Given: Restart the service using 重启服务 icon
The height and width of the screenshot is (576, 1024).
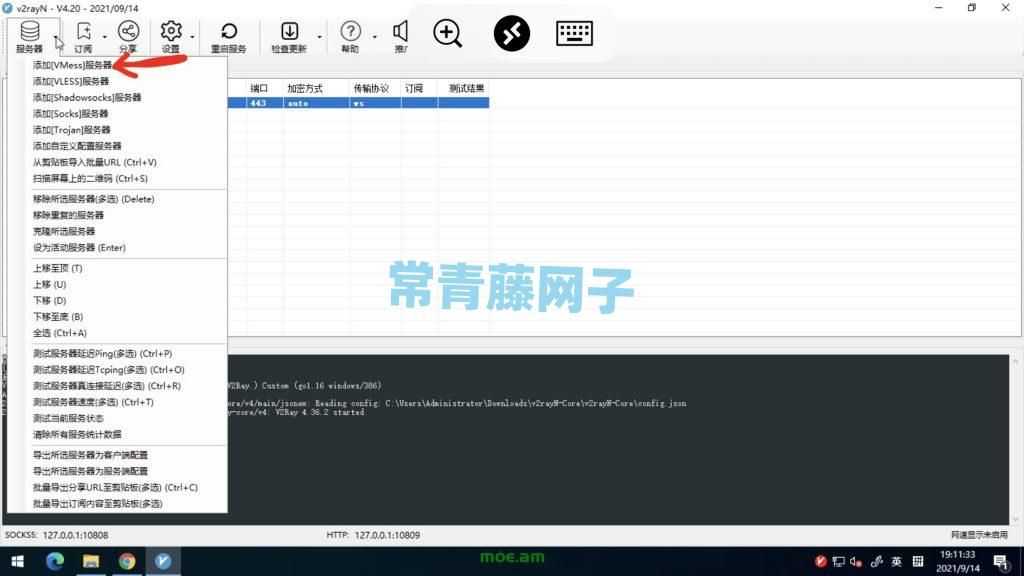Looking at the screenshot, I should click(229, 30).
